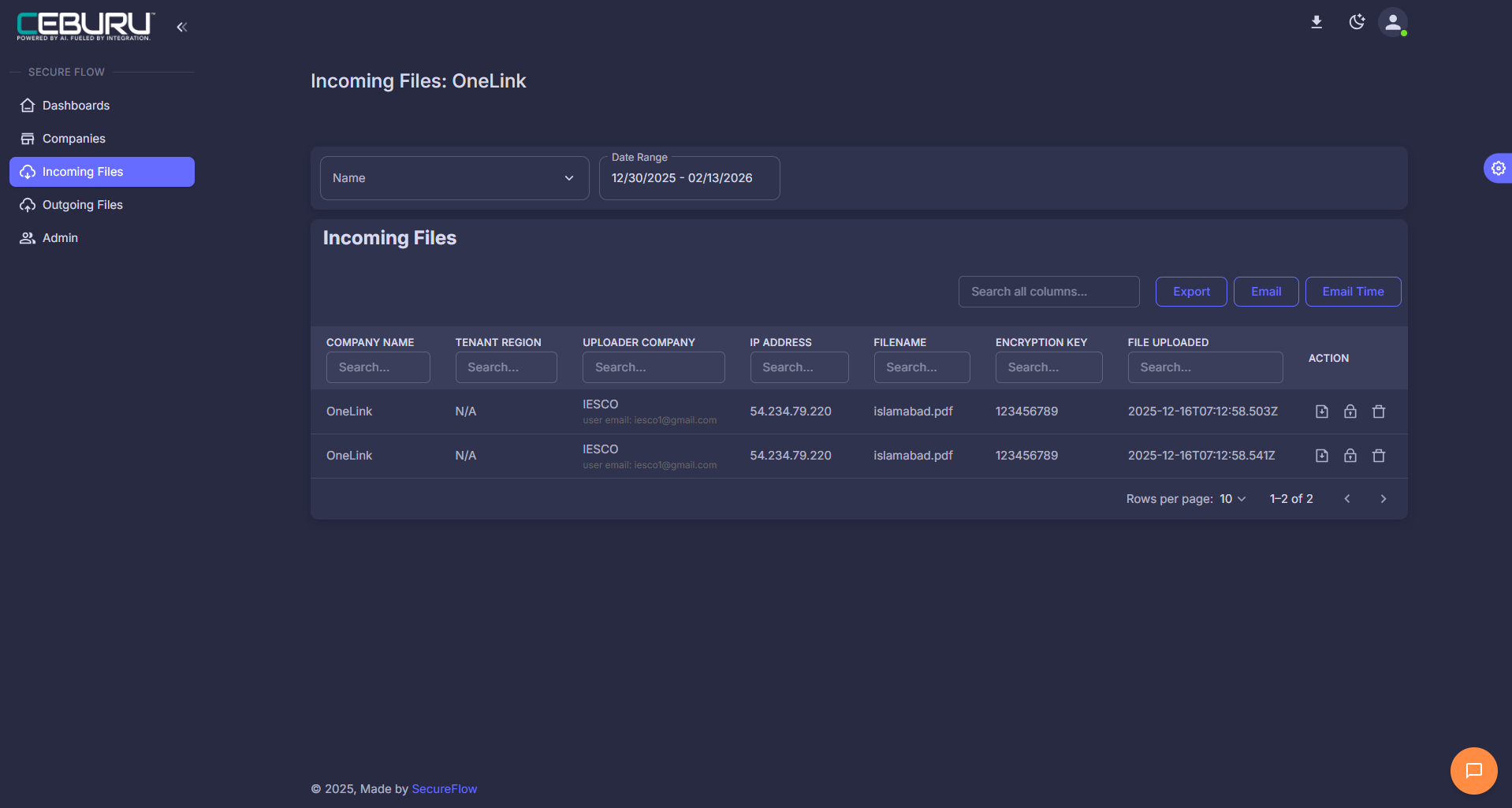Image resolution: width=1512 pixels, height=808 pixels.
Task: Focus Uploader Company column search box
Action: [654, 367]
